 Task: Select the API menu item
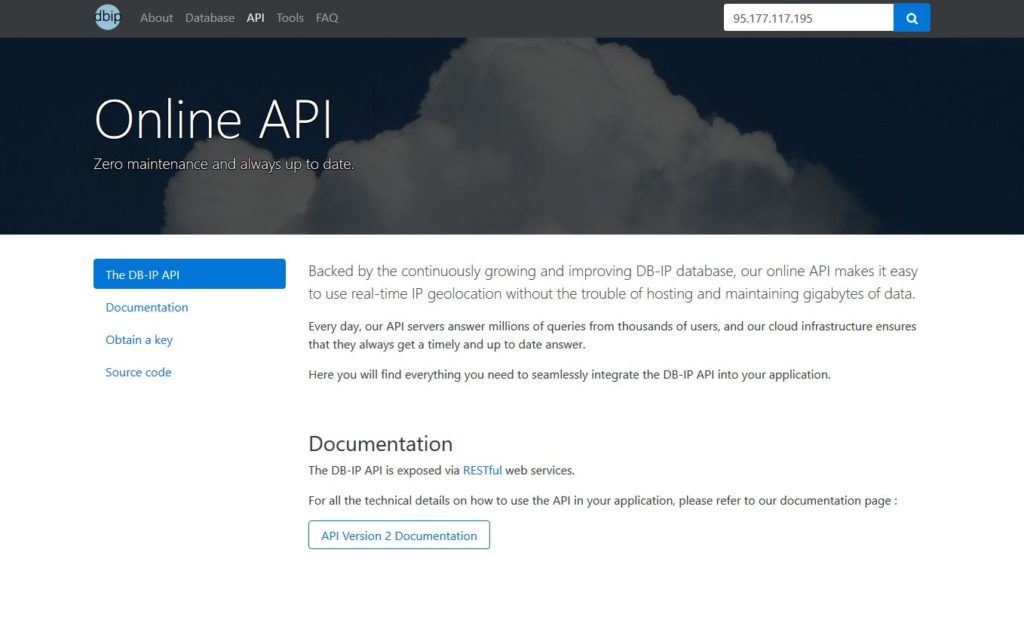(255, 18)
